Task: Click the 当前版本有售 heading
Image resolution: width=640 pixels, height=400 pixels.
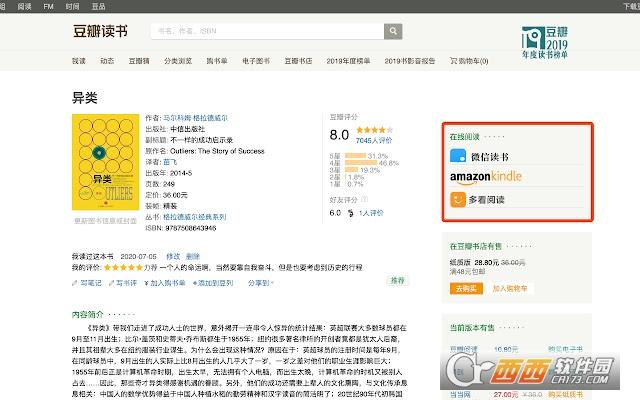Action: point(472,327)
